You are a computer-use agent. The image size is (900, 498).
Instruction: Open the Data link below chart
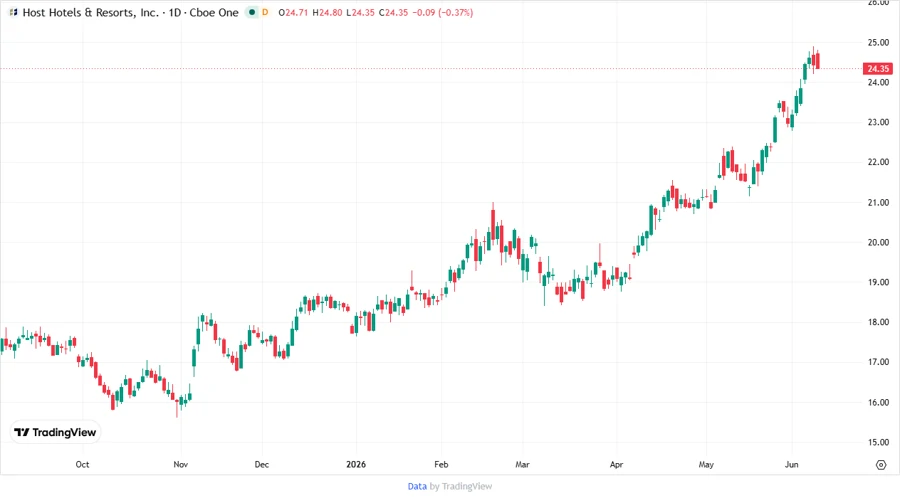coord(417,486)
